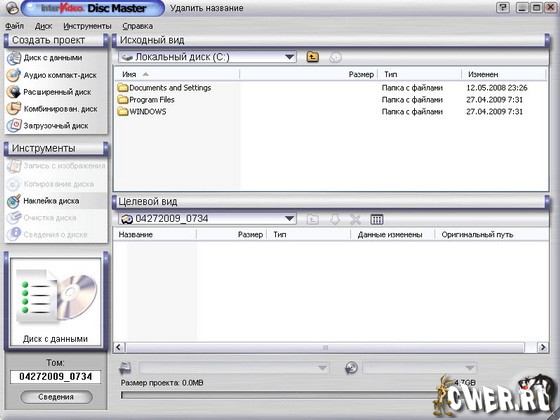Open the Наклейка диска tool icon
Image resolution: width=560 pixels, height=420 pixels.
14,201
